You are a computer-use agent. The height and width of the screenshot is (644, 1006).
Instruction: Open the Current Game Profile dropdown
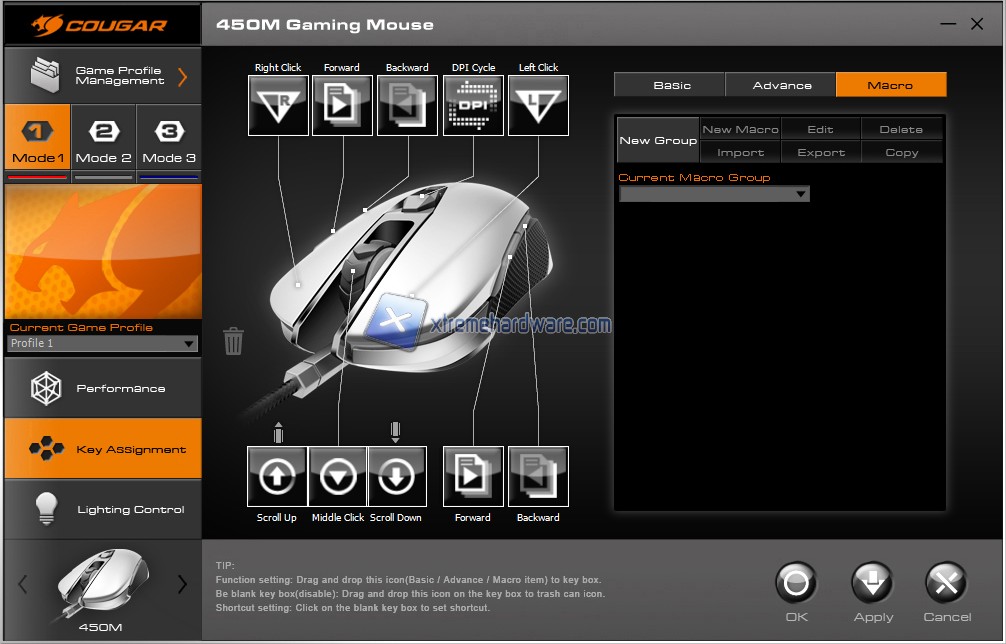(x=102, y=344)
